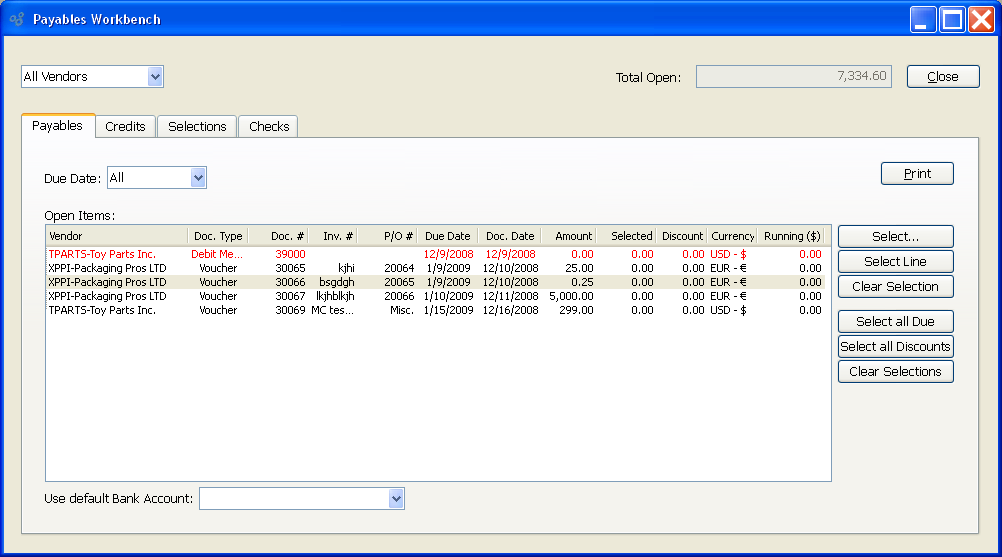Switch to the Credits tab
The image size is (1002, 557).
[x=126, y=126]
